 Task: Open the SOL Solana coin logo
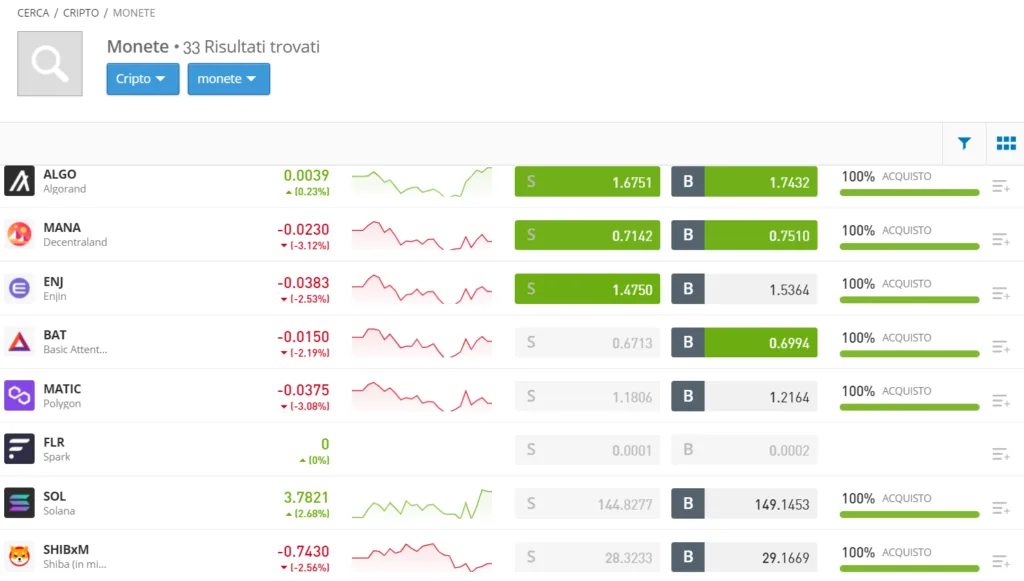20,503
